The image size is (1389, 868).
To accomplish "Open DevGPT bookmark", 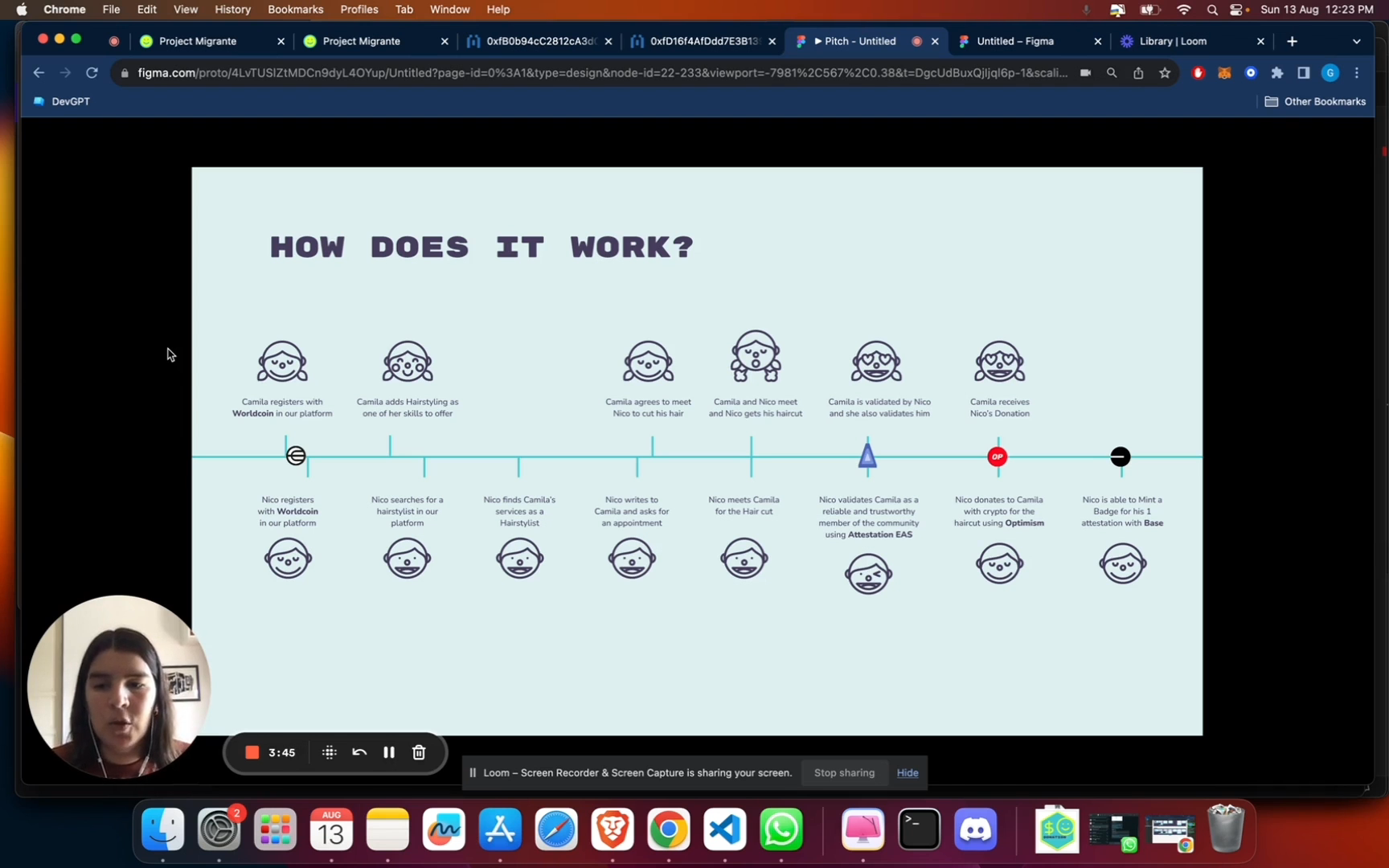I will [x=62, y=101].
